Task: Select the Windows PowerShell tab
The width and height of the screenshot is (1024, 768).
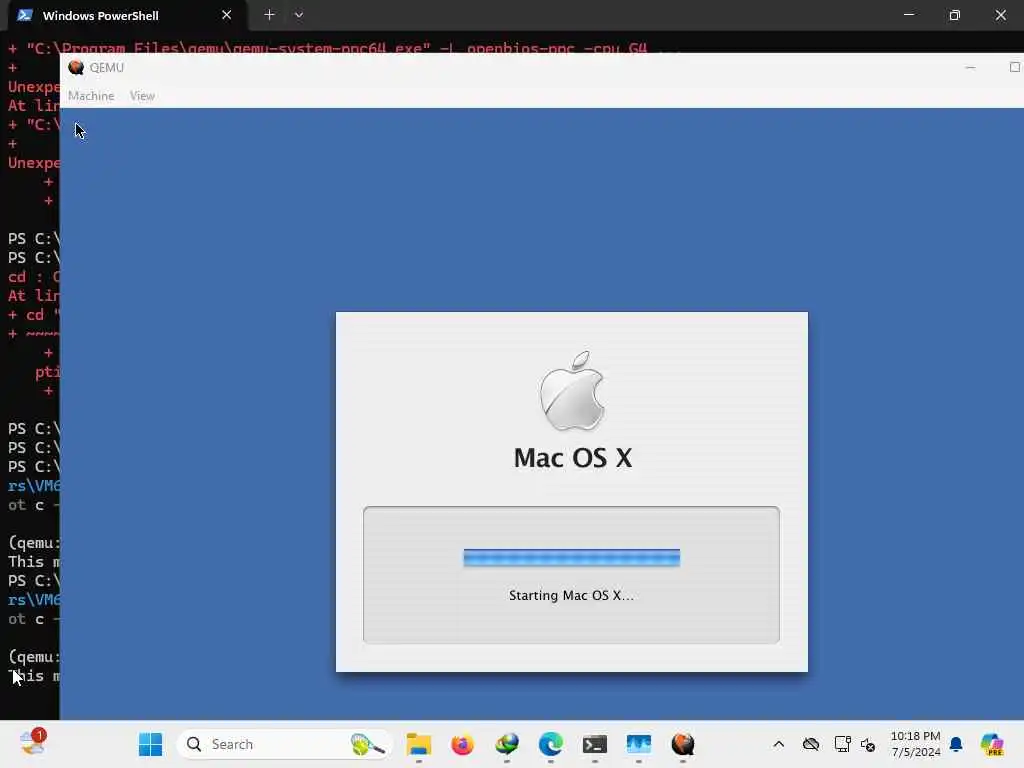Action: (127, 15)
